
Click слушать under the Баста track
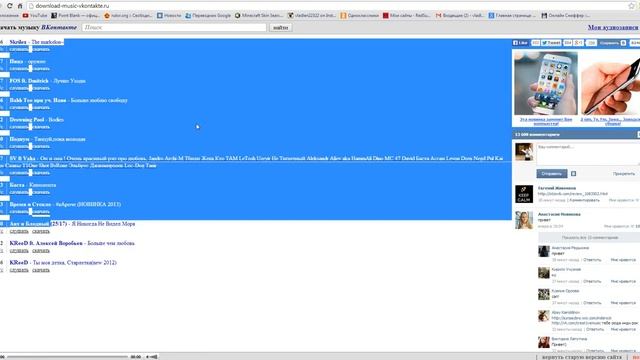click(x=19, y=192)
